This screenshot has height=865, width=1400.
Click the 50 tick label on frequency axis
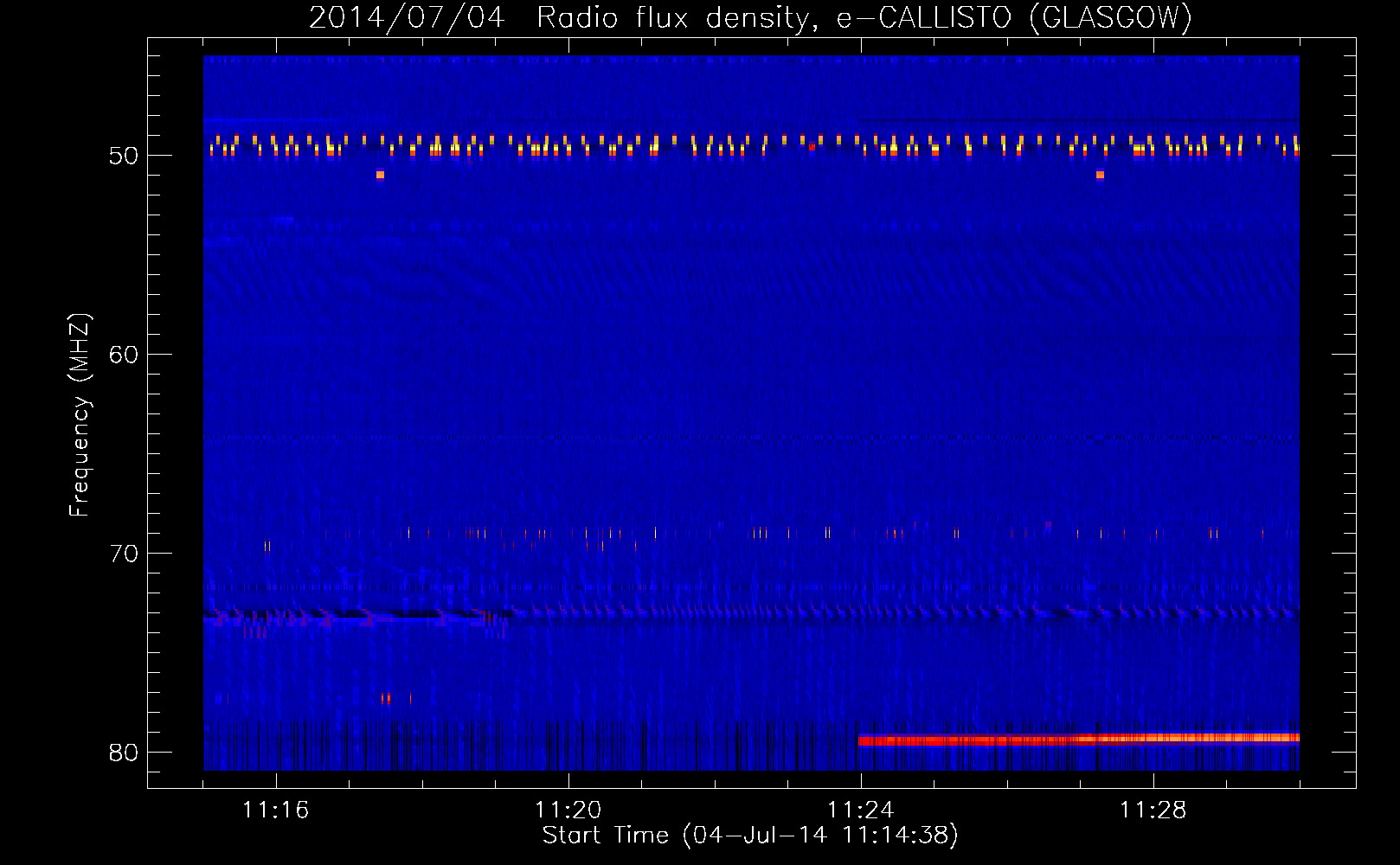click(x=124, y=156)
